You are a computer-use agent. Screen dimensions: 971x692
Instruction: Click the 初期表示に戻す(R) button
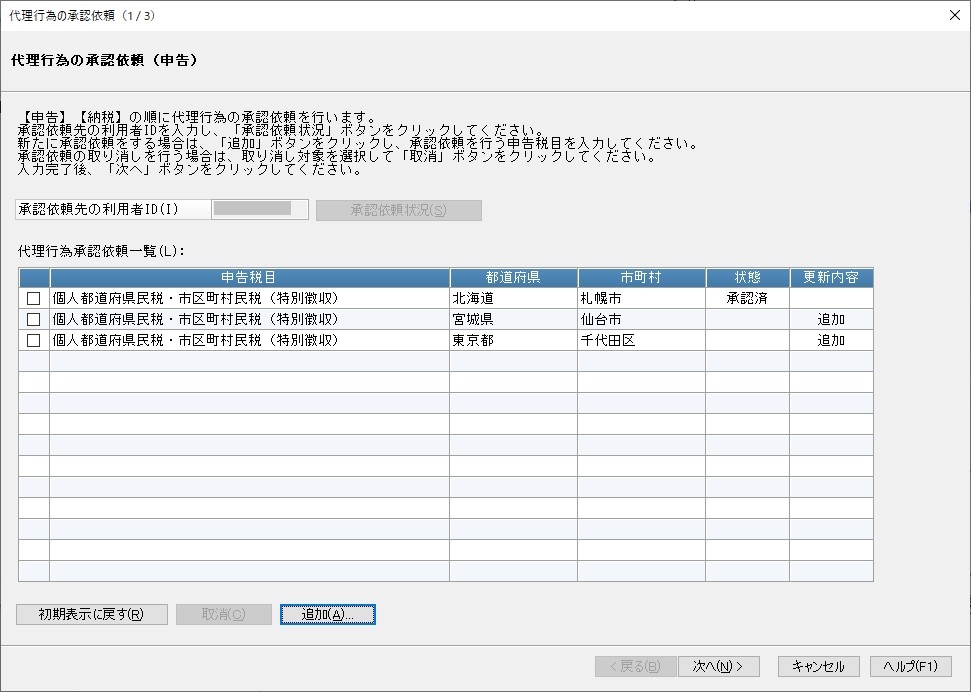click(x=92, y=615)
